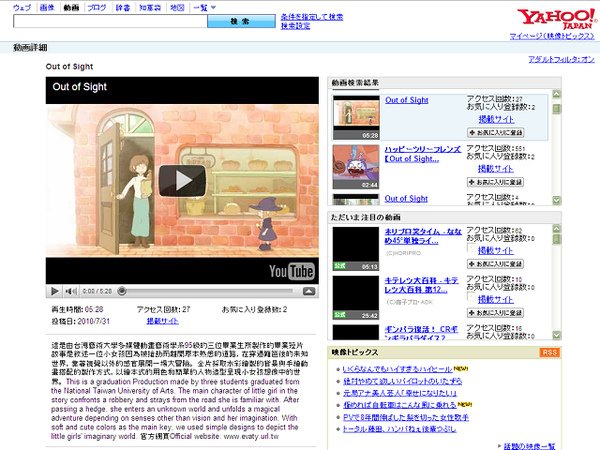Open second 映像トピックス topic link

click(x=402, y=381)
